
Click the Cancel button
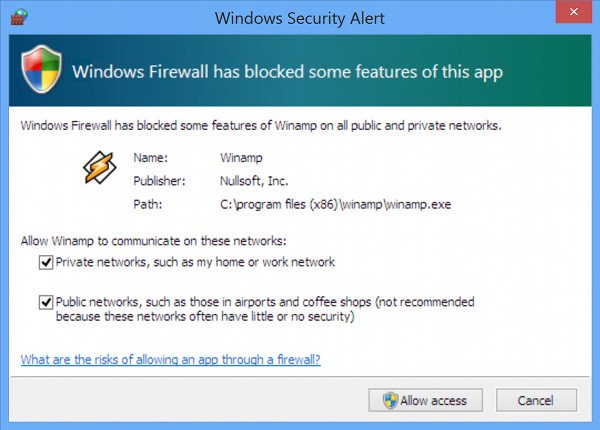[x=535, y=401]
